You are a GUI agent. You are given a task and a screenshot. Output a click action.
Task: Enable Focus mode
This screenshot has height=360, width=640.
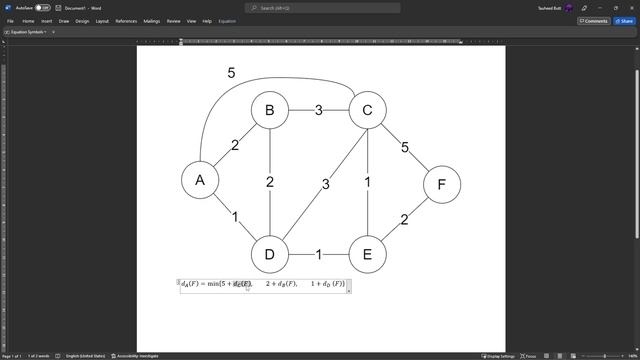click(528, 356)
